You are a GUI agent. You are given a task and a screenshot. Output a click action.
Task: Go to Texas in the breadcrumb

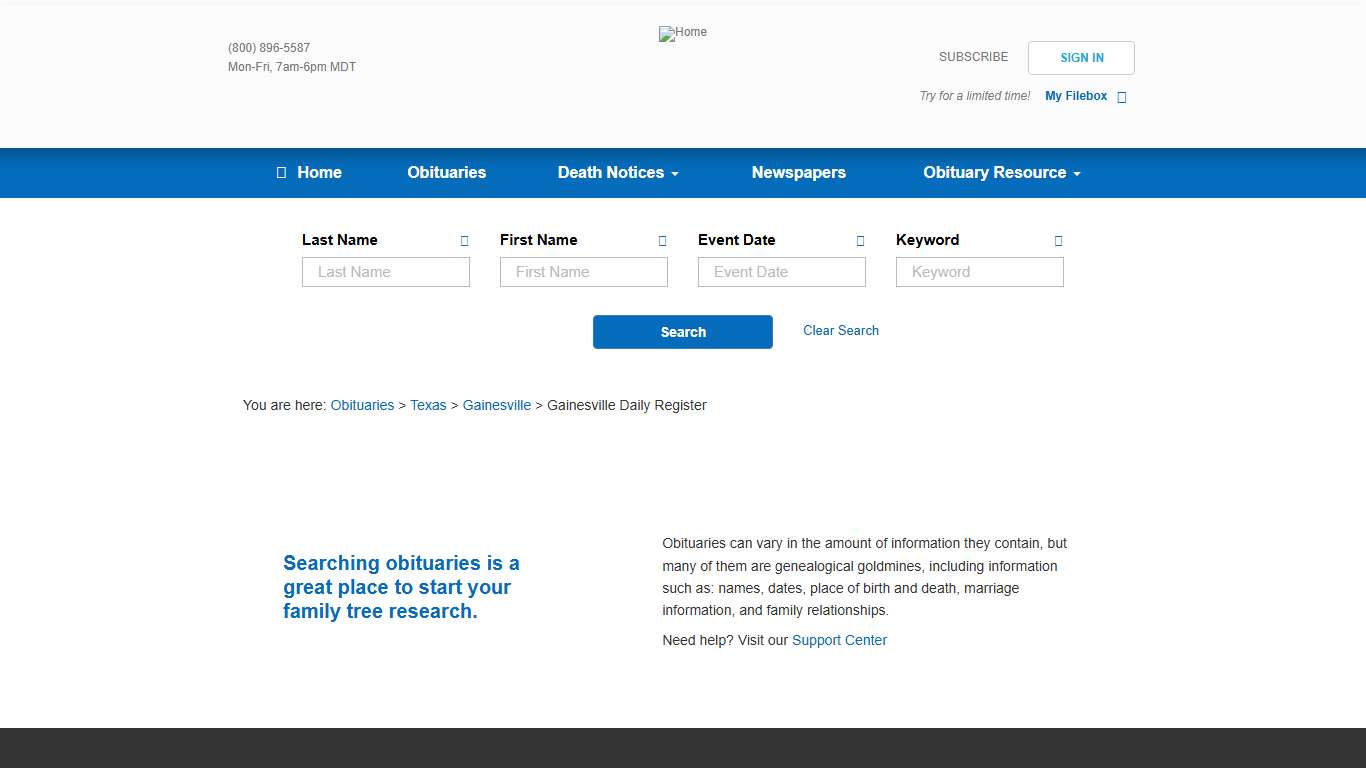(428, 405)
